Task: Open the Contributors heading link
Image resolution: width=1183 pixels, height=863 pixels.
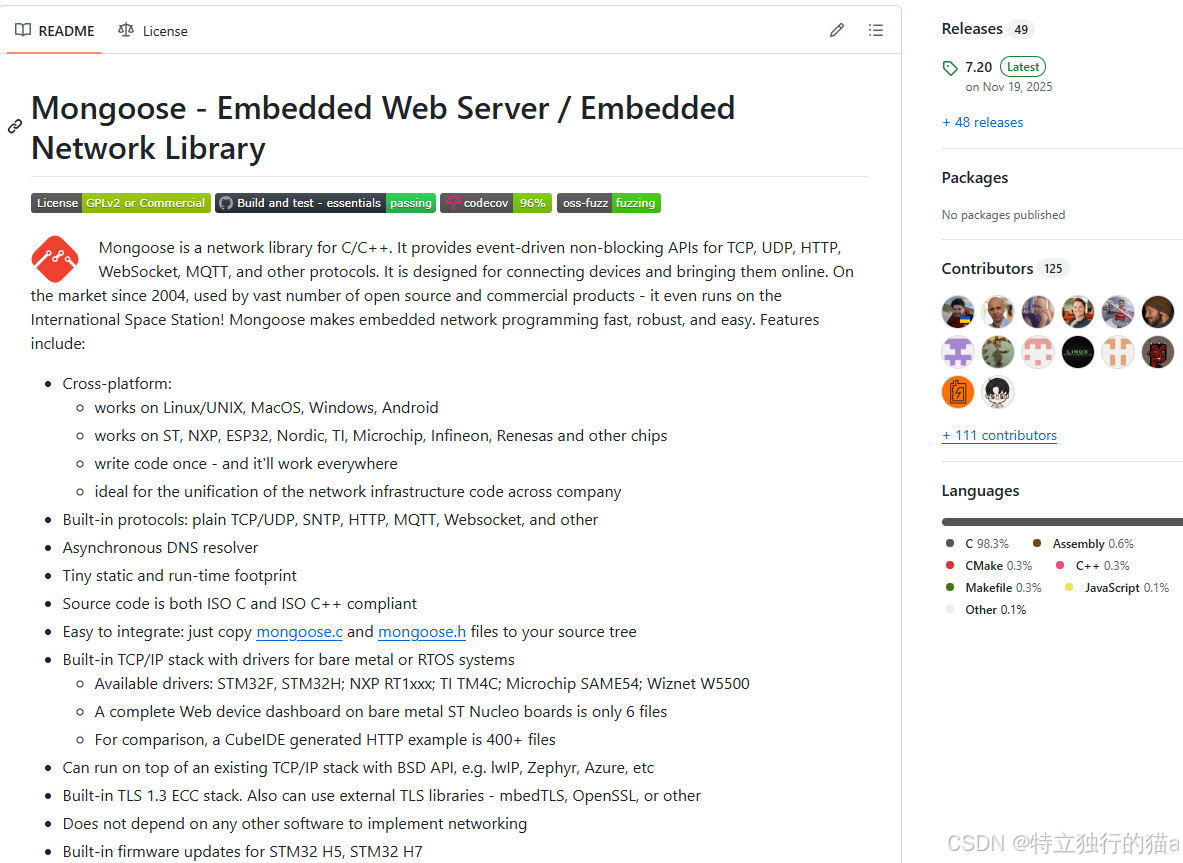Action: (x=987, y=269)
